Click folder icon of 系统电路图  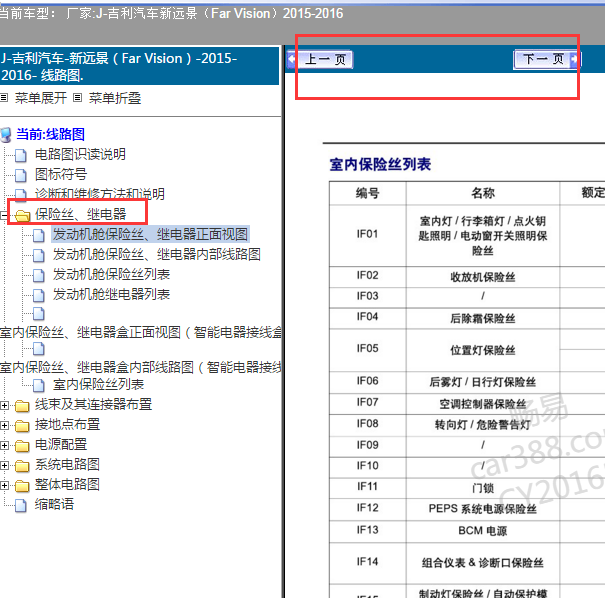coord(22,466)
